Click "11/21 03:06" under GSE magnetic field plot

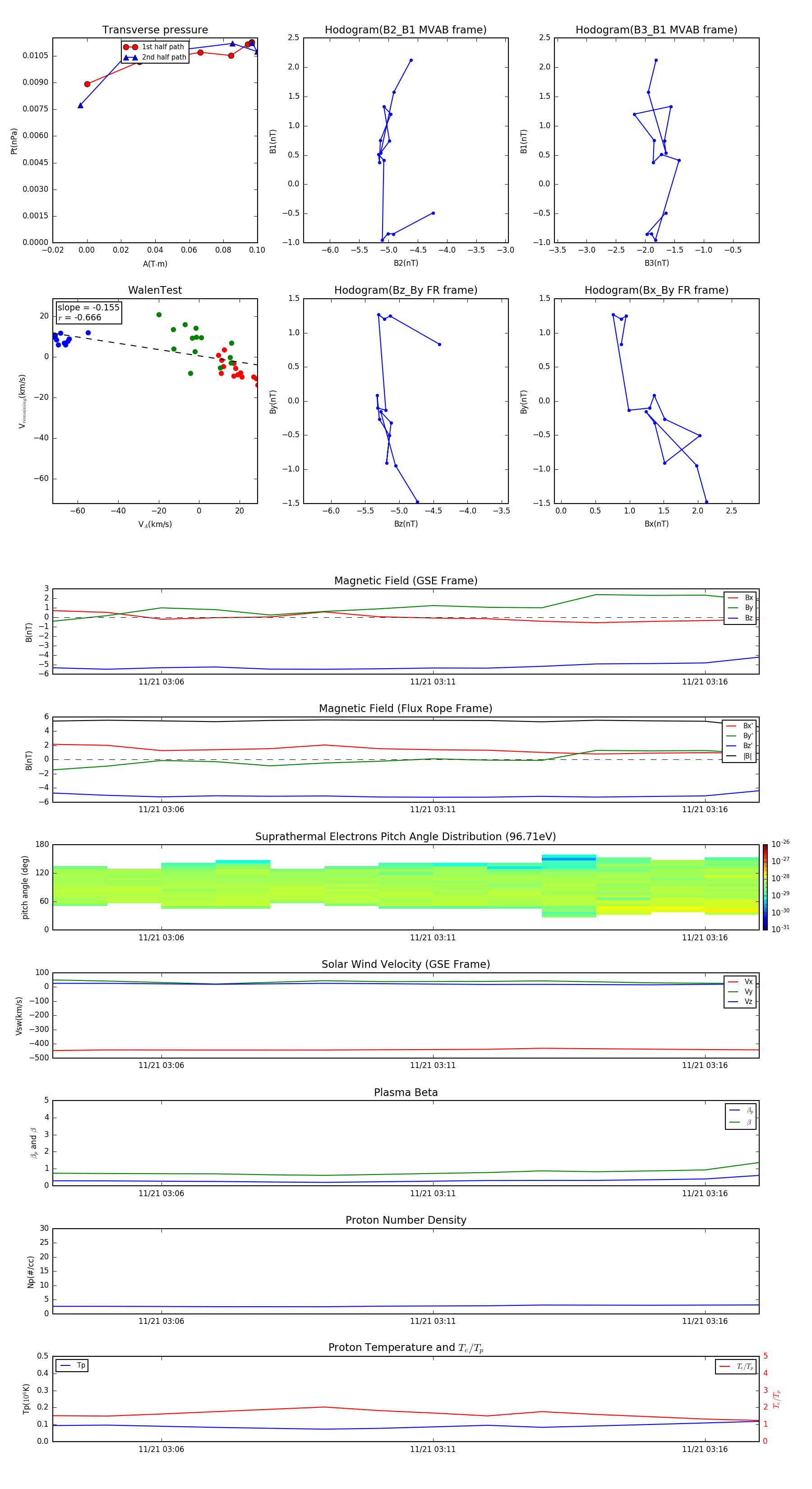tap(161, 682)
